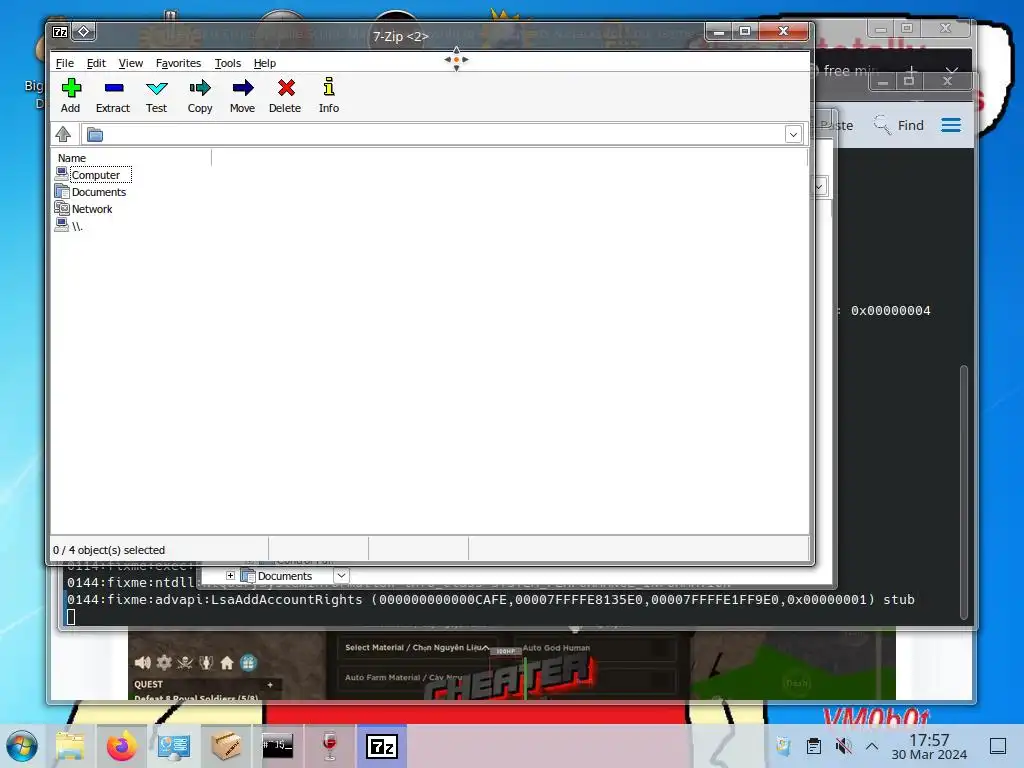This screenshot has width=1024, height=768.
Task: Switch to the terminal taskbar item
Action: click(278, 745)
